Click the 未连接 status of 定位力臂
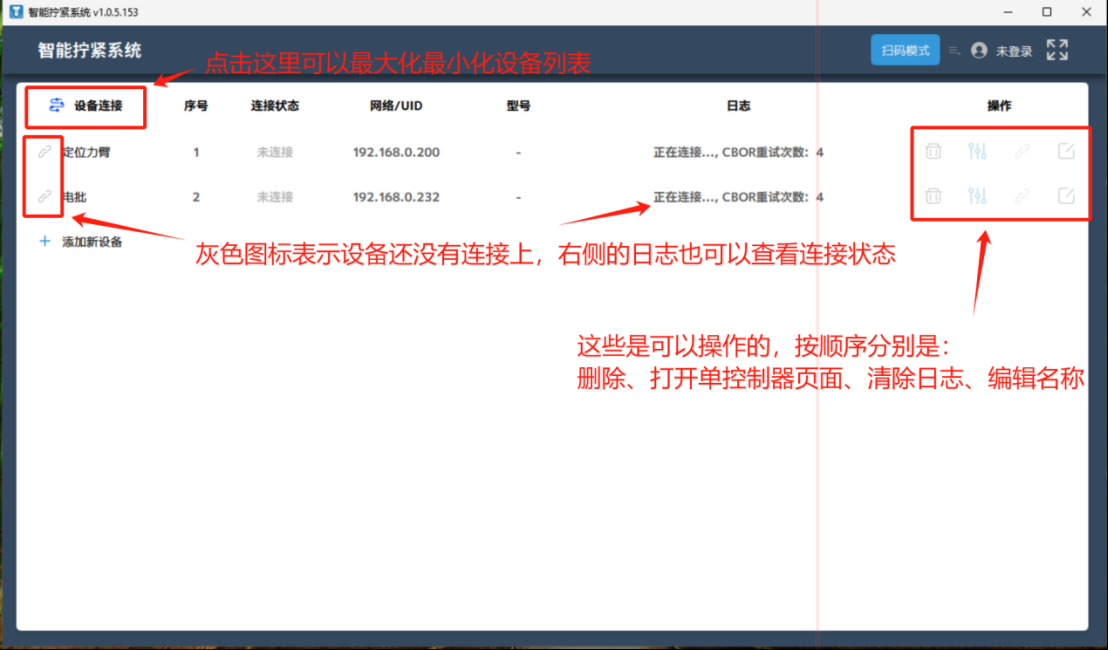The height and width of the screenshot is (650, 1108). (x=275, y=152)
